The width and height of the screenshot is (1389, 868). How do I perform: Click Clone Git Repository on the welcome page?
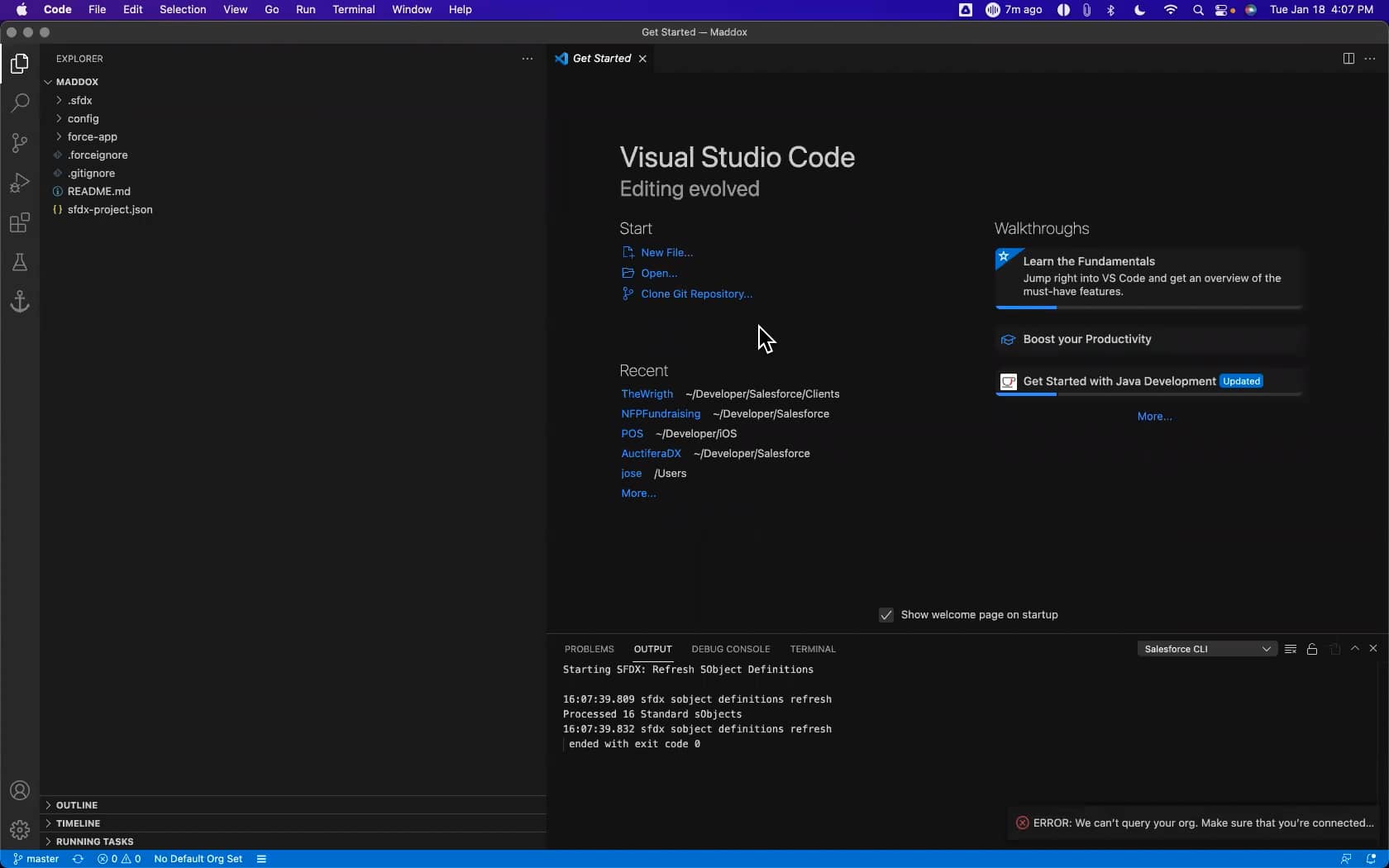click(x=697, y=293)
